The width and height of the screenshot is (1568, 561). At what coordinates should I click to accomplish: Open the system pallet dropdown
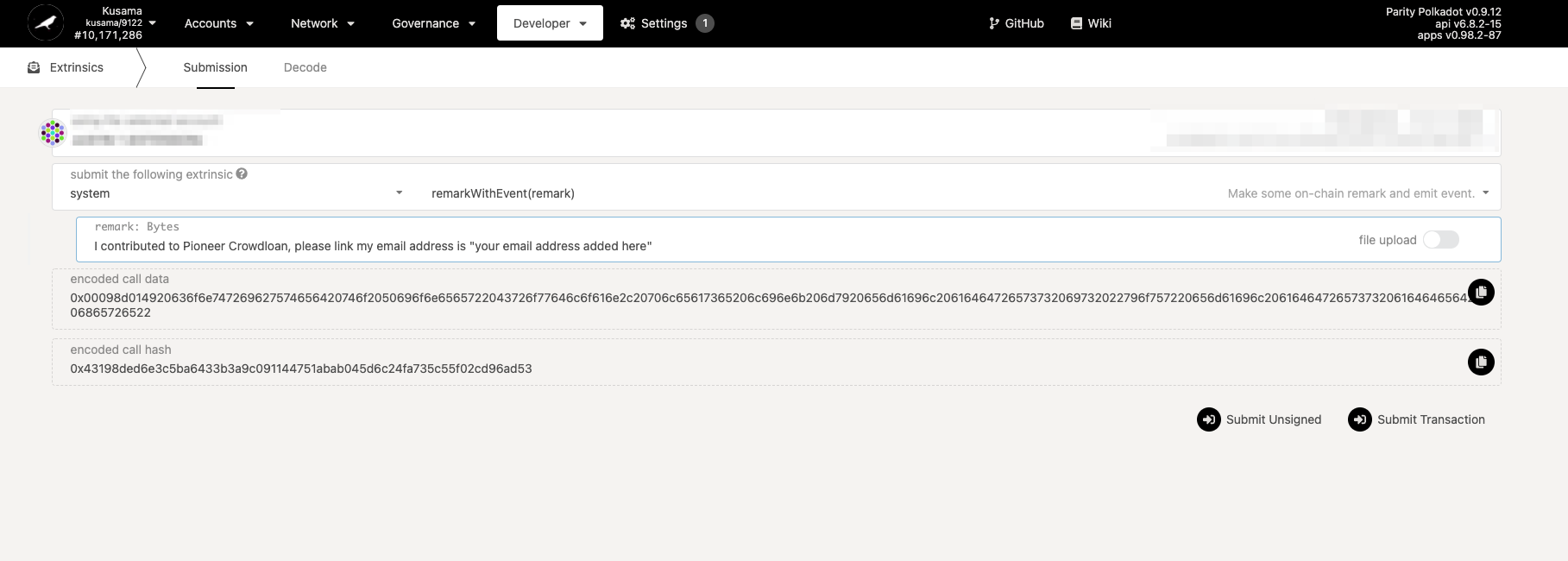coord(236,193)
